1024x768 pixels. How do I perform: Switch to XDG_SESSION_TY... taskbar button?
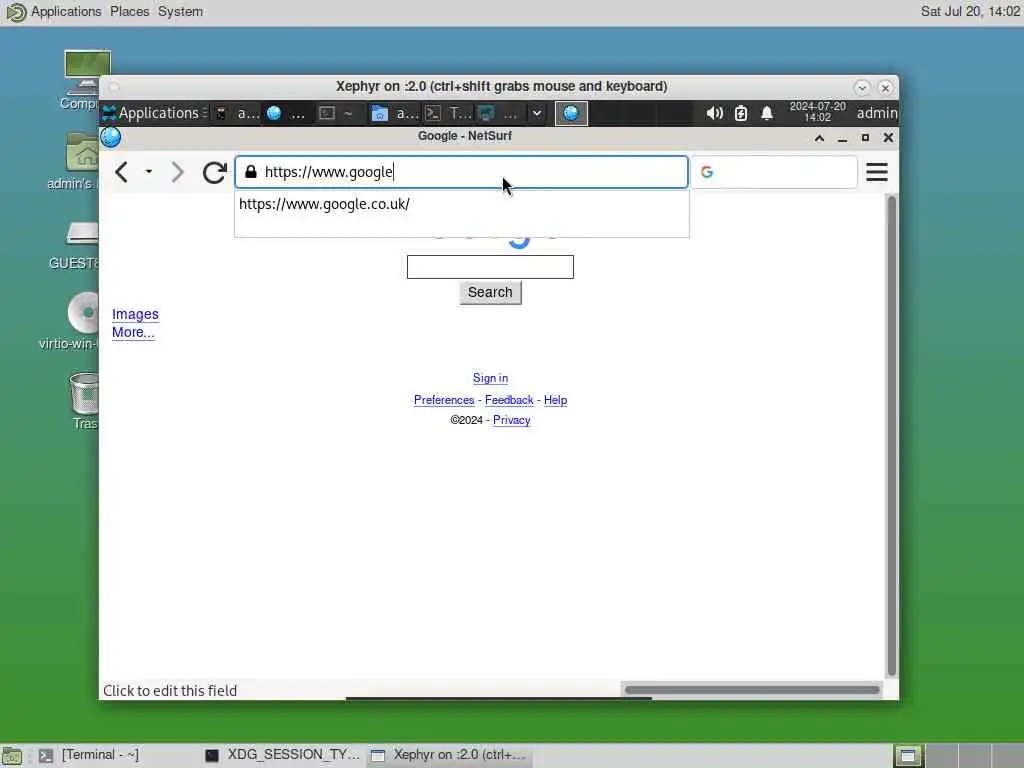pos(282,756)
